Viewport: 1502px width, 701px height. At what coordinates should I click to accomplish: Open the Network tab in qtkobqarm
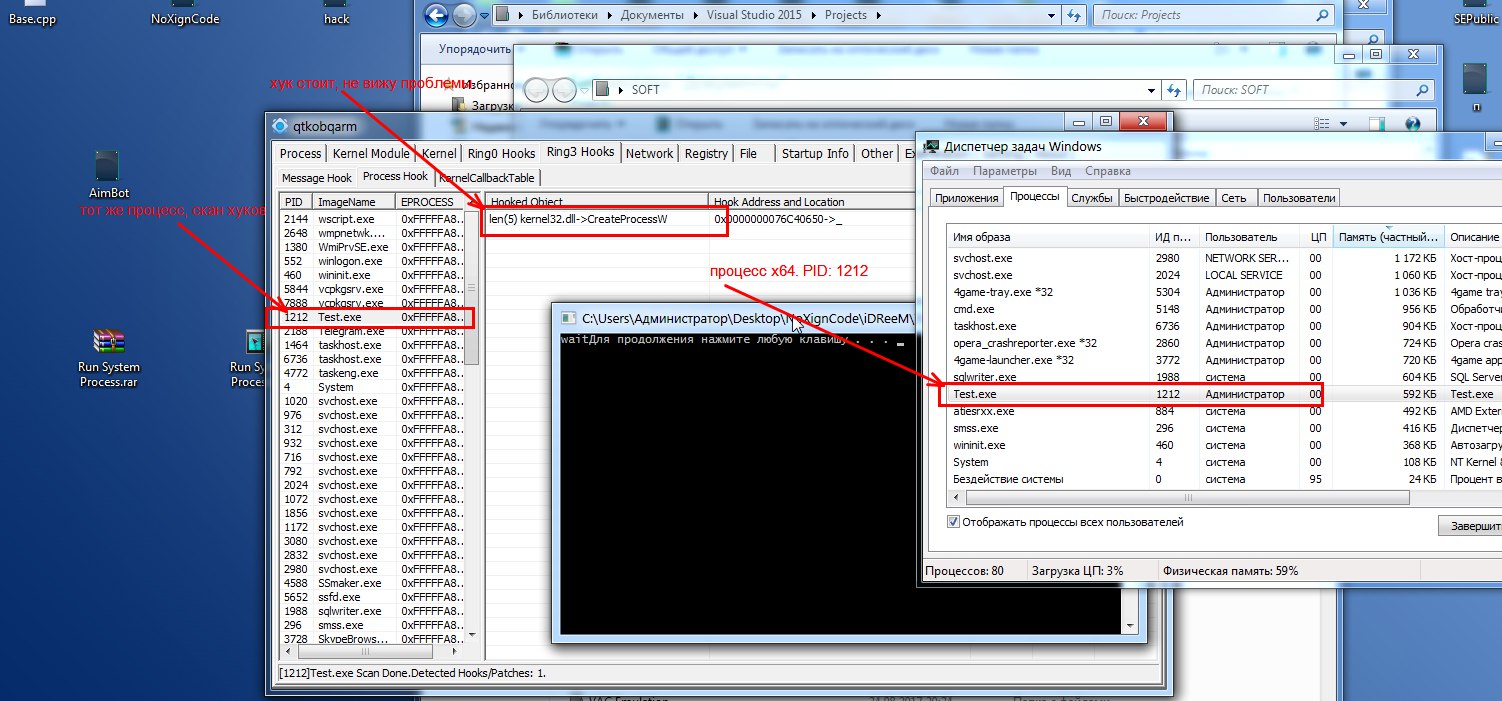tap(649, 154)
